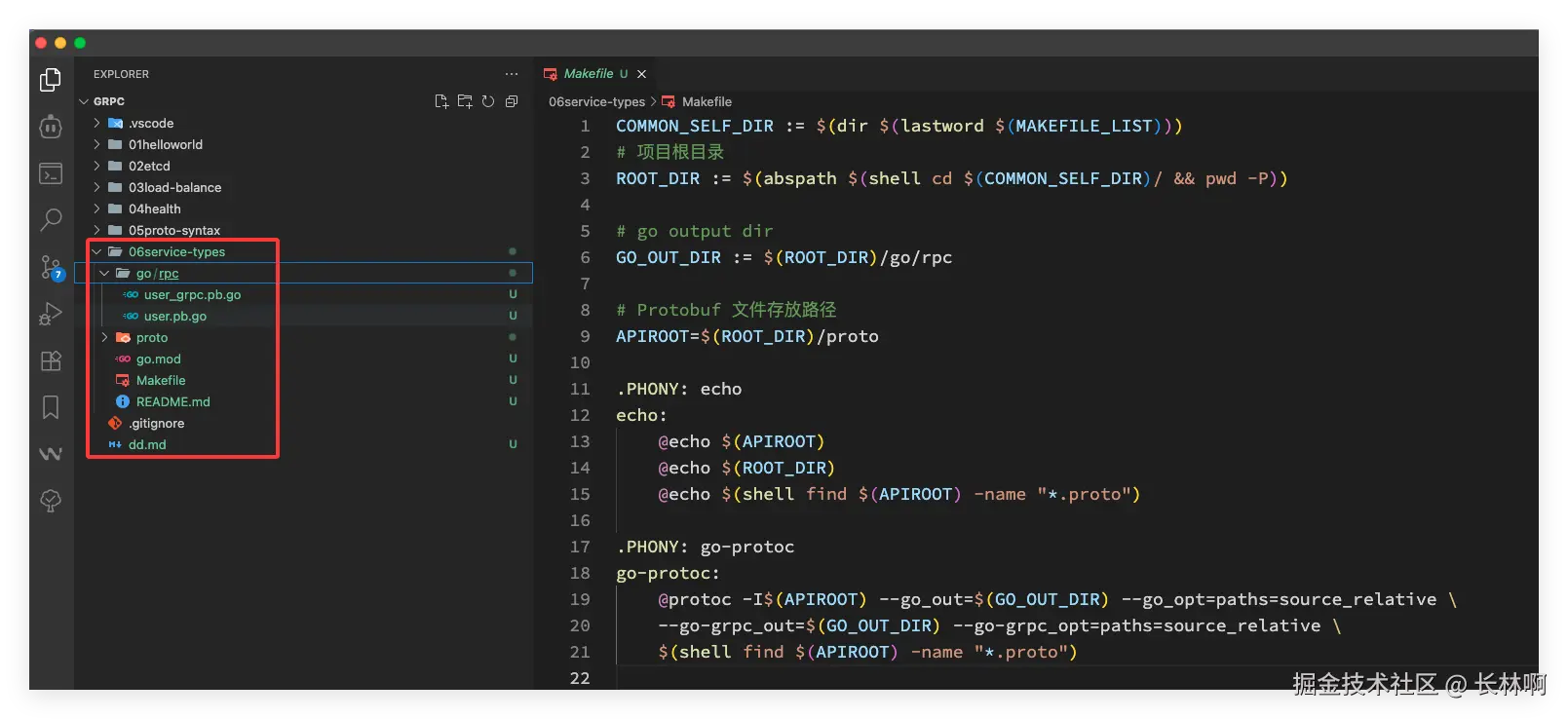Close the Makefile editor tab
1568x719 pixels.
pos(641,74)
